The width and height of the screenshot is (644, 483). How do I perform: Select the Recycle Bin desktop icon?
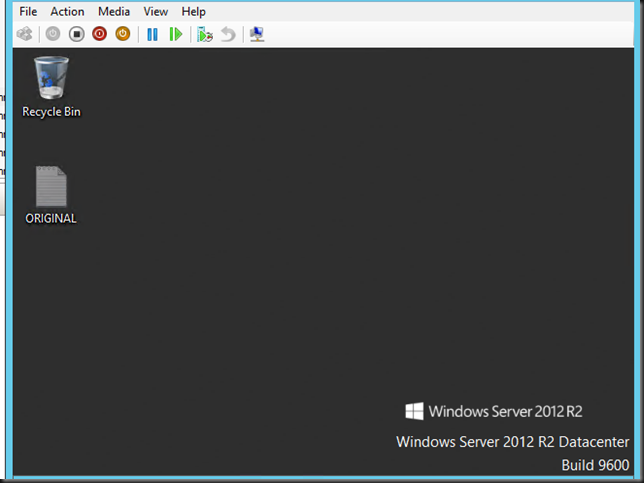(51, 78)
